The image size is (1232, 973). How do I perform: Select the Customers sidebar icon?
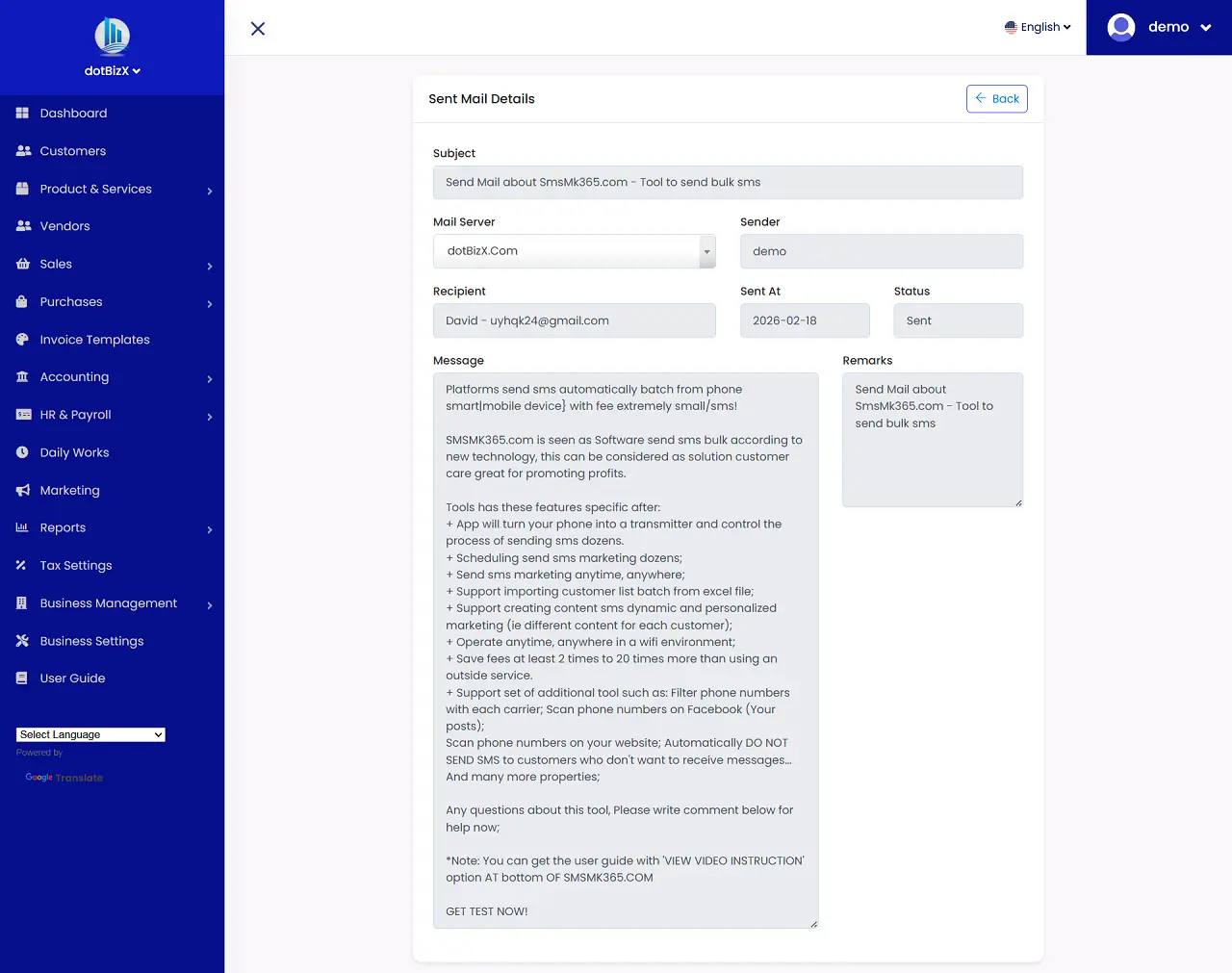coord(20,150)
